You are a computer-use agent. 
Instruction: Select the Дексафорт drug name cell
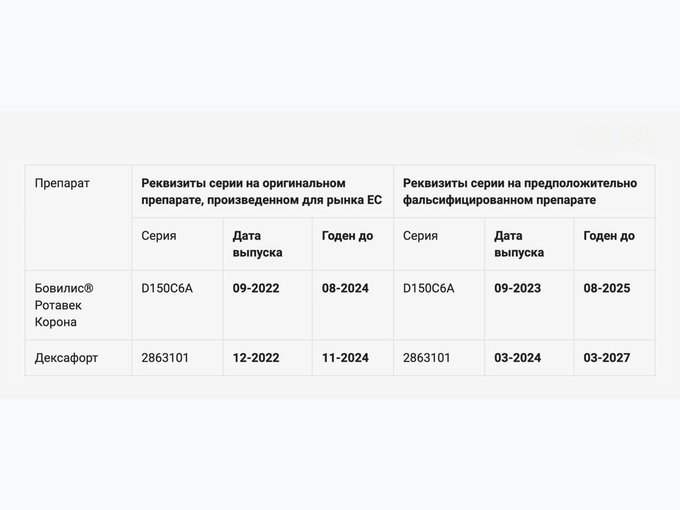pyautogui.click(x=78, y=358)
